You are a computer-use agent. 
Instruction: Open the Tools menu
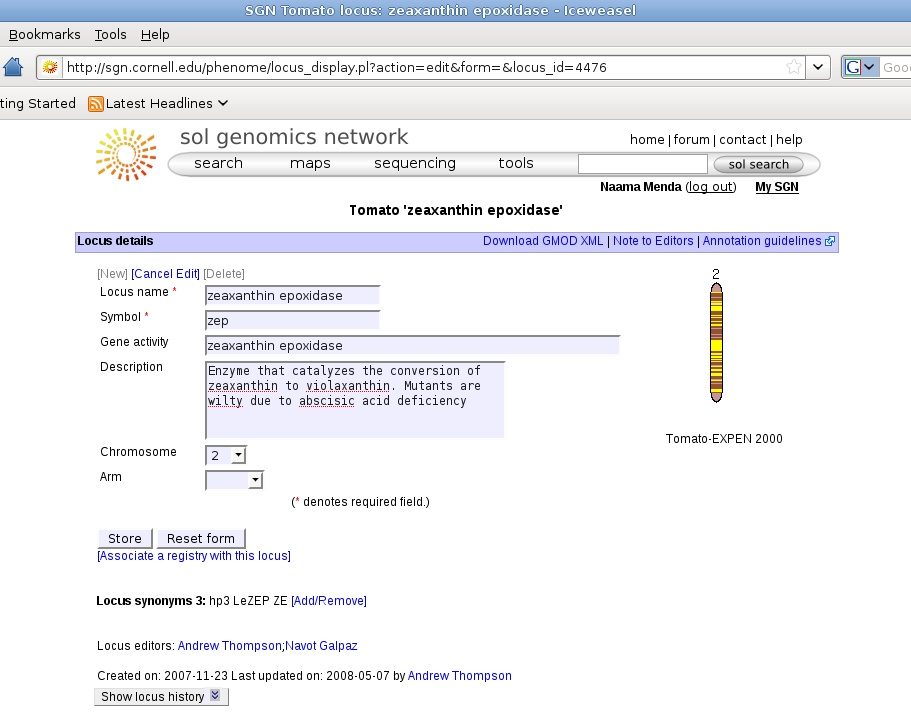(x=110, y=34)
